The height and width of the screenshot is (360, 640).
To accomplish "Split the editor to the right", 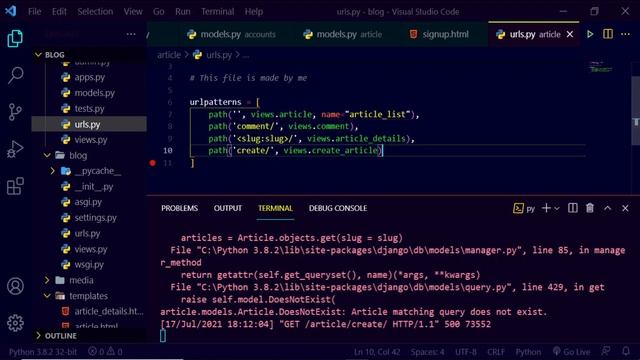I will click(608, 34).
